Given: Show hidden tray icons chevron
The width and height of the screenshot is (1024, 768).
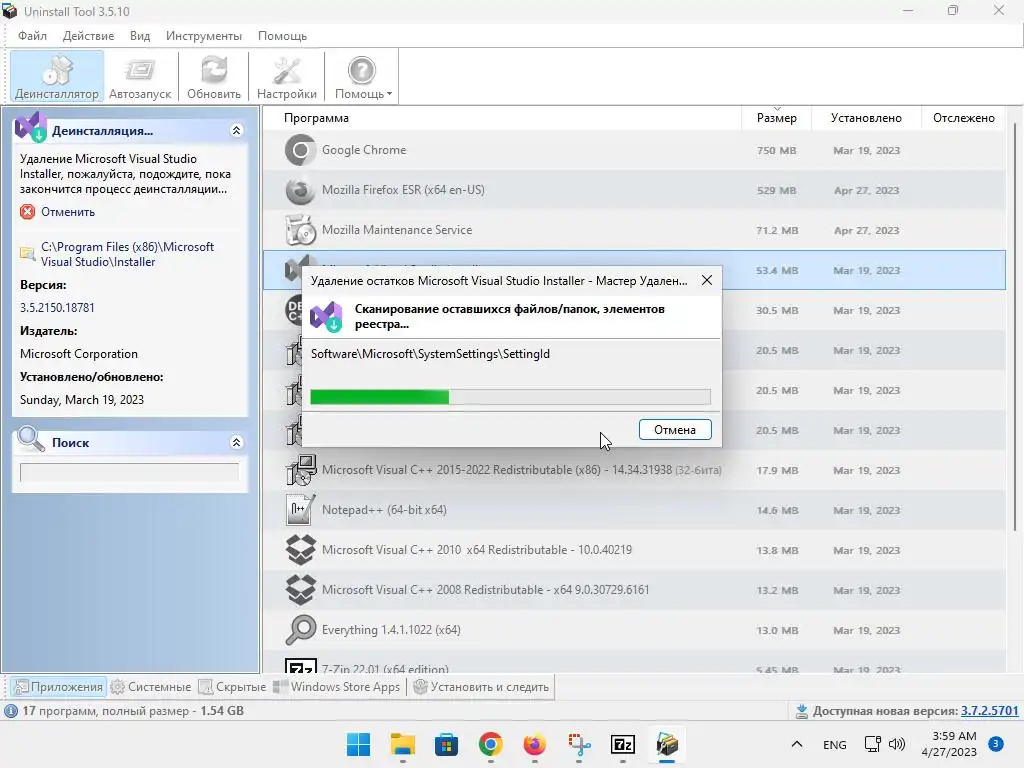Looking at the screenshot, I should pyautogui.click(x=797, y=744).
